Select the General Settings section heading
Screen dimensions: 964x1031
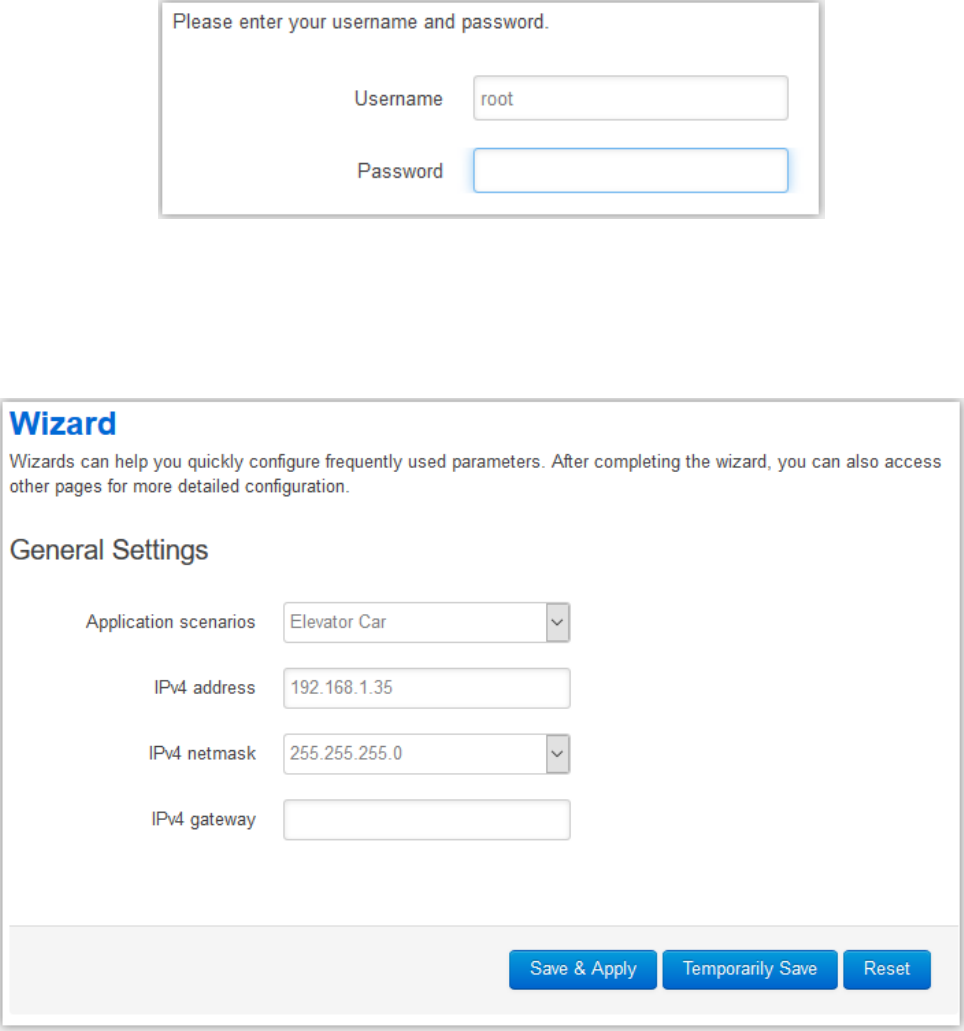108,550
